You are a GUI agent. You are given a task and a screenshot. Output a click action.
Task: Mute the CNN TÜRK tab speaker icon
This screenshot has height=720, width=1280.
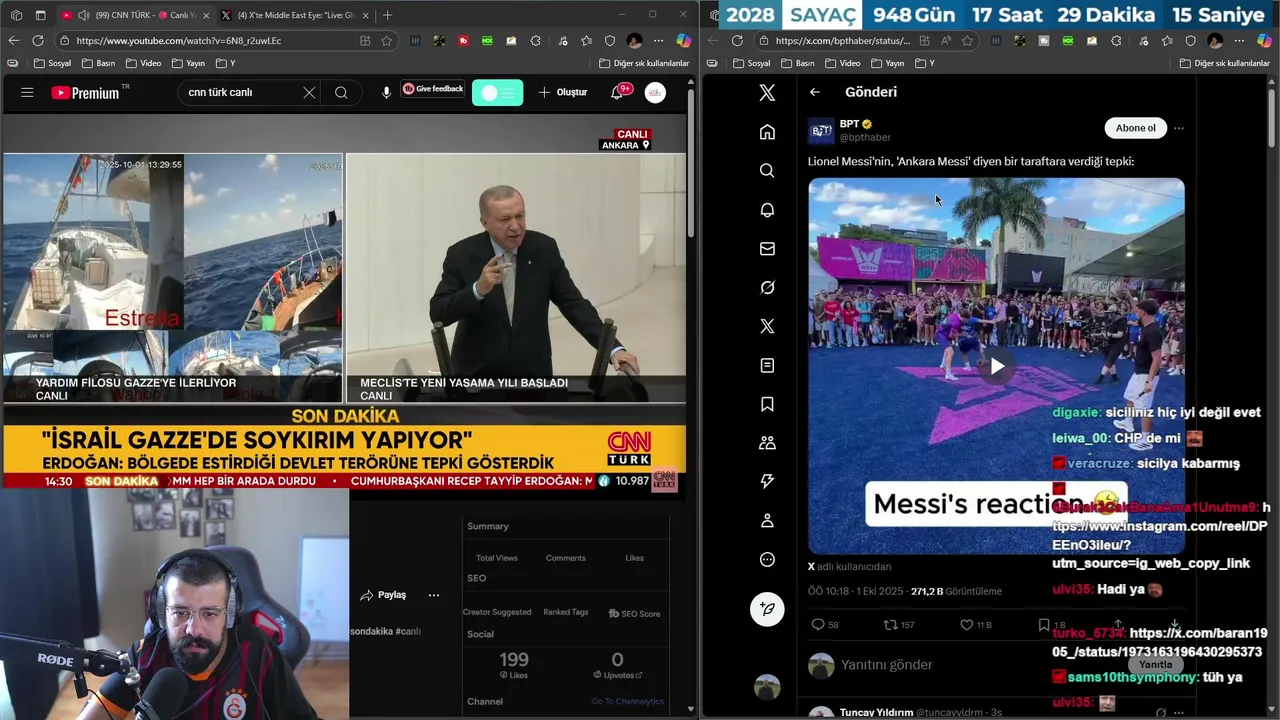[82, 15]
